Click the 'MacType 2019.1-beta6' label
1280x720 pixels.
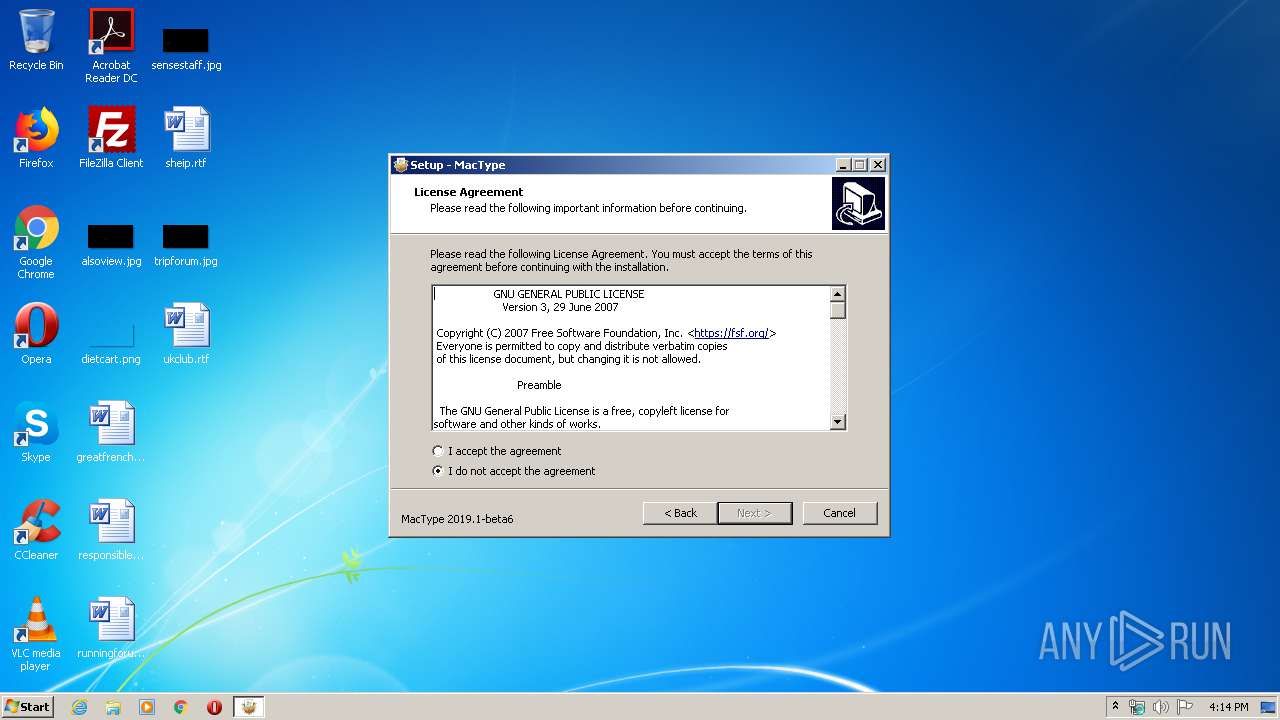pyautogui.click(x=457, y=519)
